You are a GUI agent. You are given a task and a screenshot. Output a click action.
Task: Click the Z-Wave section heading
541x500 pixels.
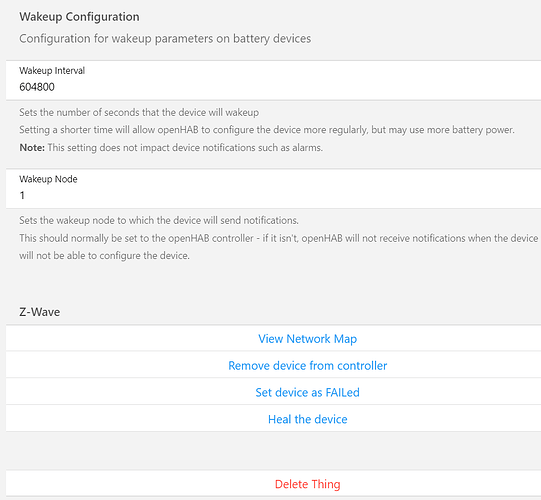(40, 312)
